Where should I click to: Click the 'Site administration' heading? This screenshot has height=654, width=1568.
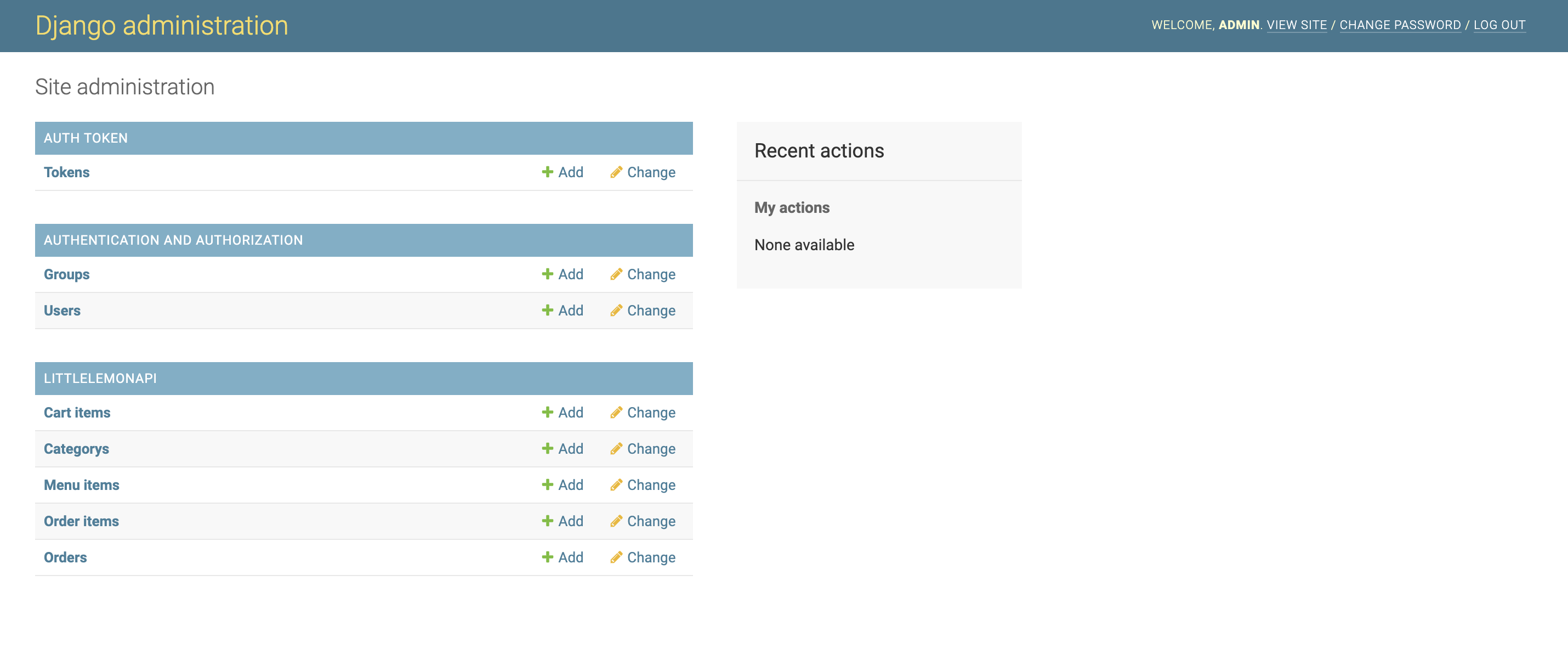coord(125,87)
